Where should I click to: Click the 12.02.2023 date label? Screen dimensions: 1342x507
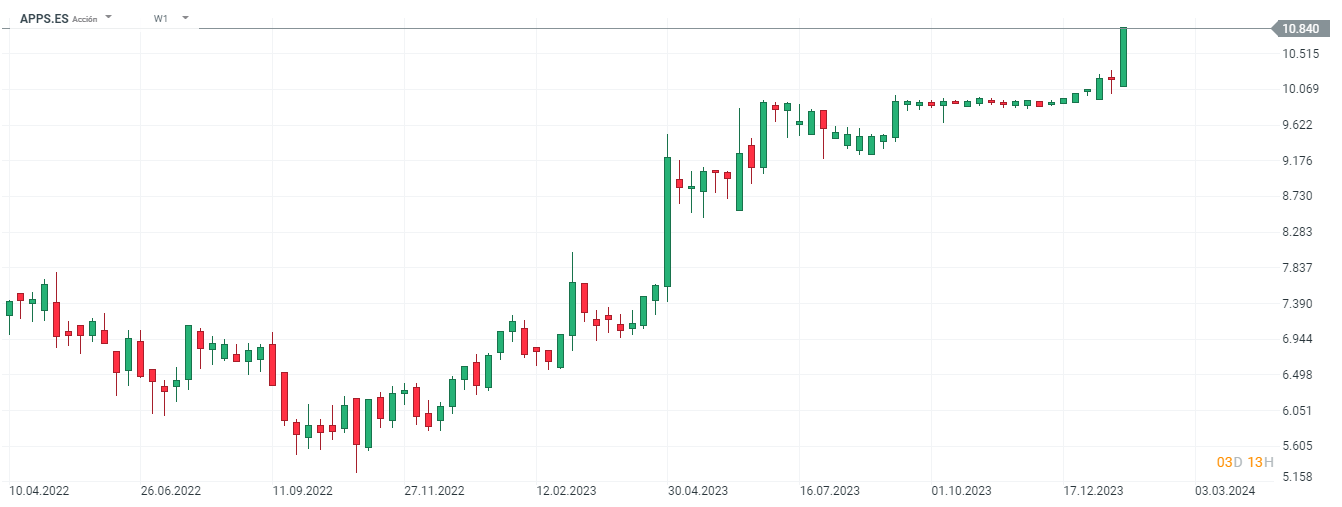(x=566, y=491)
